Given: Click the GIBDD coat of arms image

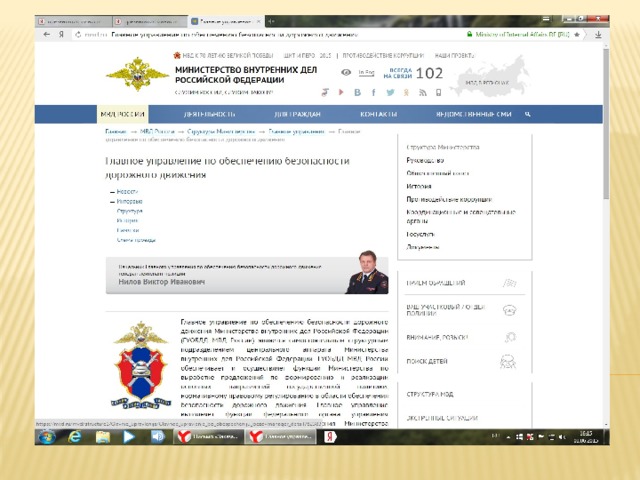Looking at the screenshot, I should click(x=141, y=365).
